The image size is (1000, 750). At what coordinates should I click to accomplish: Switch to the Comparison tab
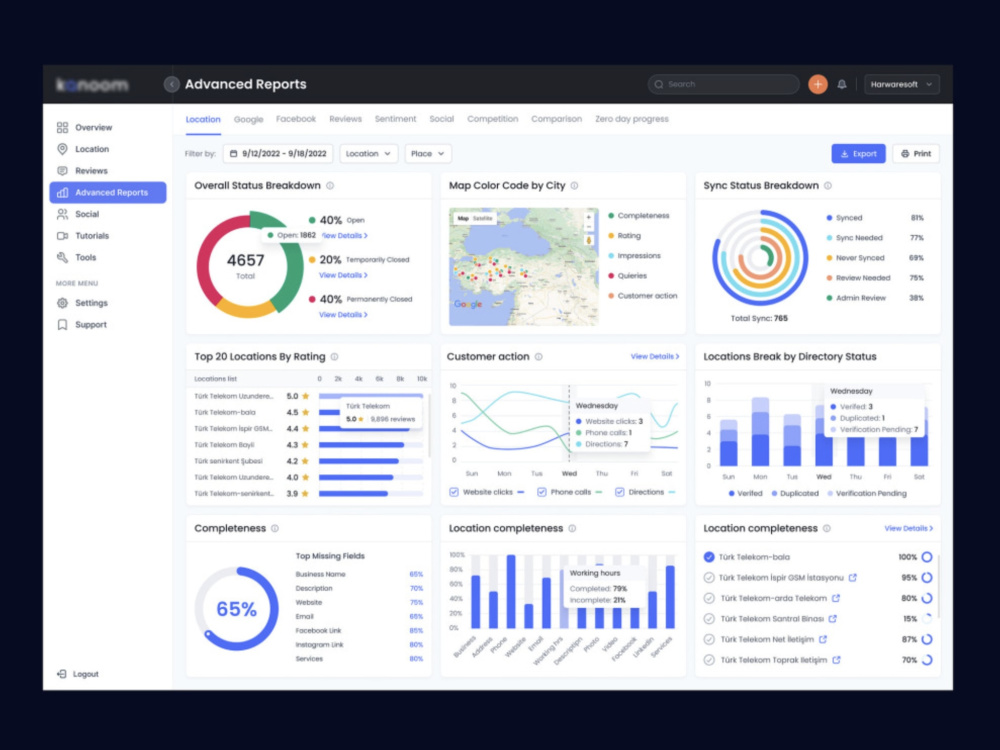coord(556,119)
